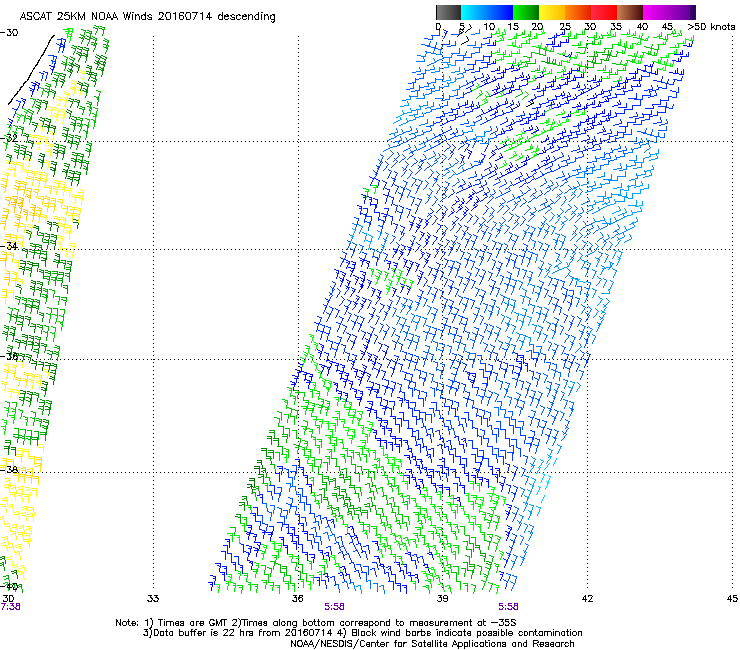Click the '5:58' time label nearest longitude 36
Screen dimensions: 740x650
[x=334, y=607]
